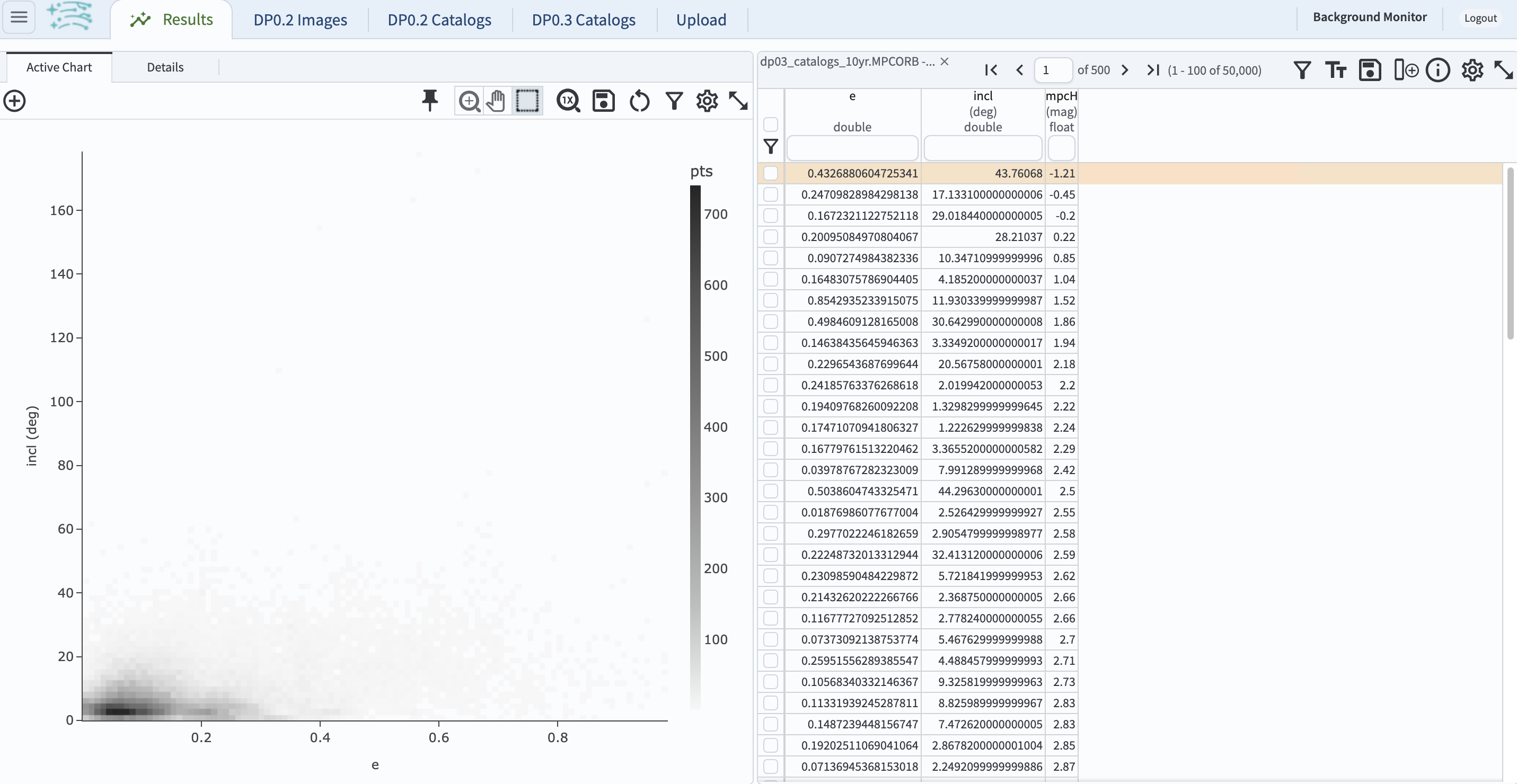Open table filters in table toolbar
1517x784 pixels.
(x=1302, y=70)
